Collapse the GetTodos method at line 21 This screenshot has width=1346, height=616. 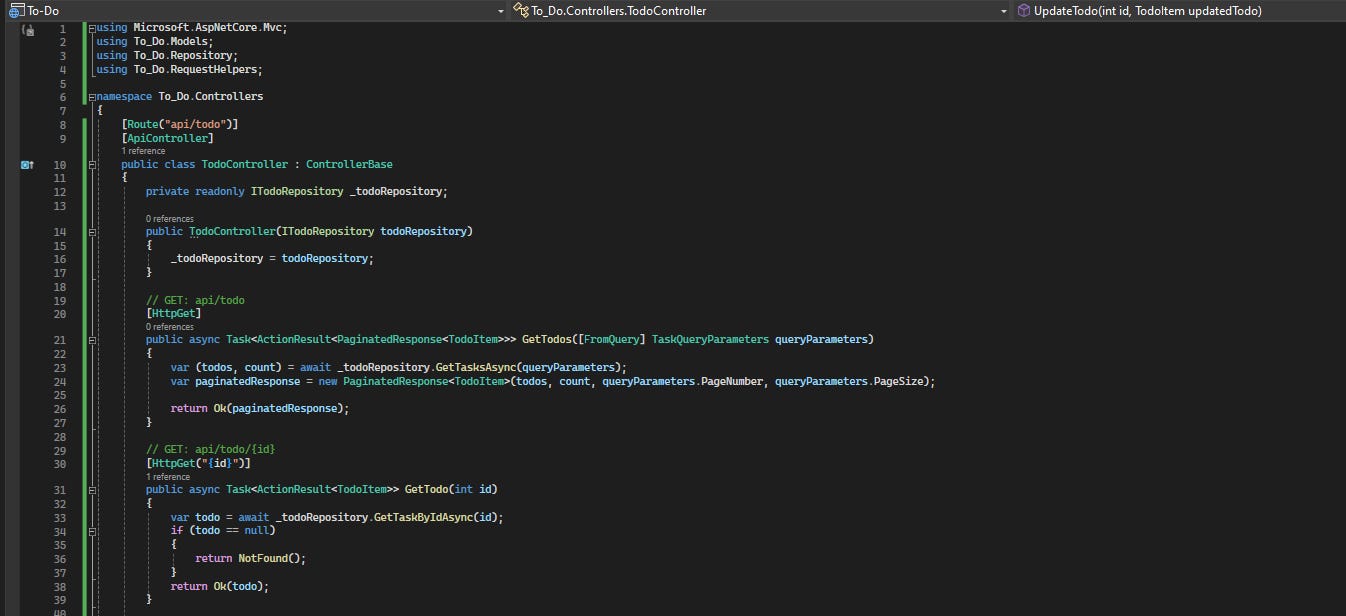pos(90,339)
